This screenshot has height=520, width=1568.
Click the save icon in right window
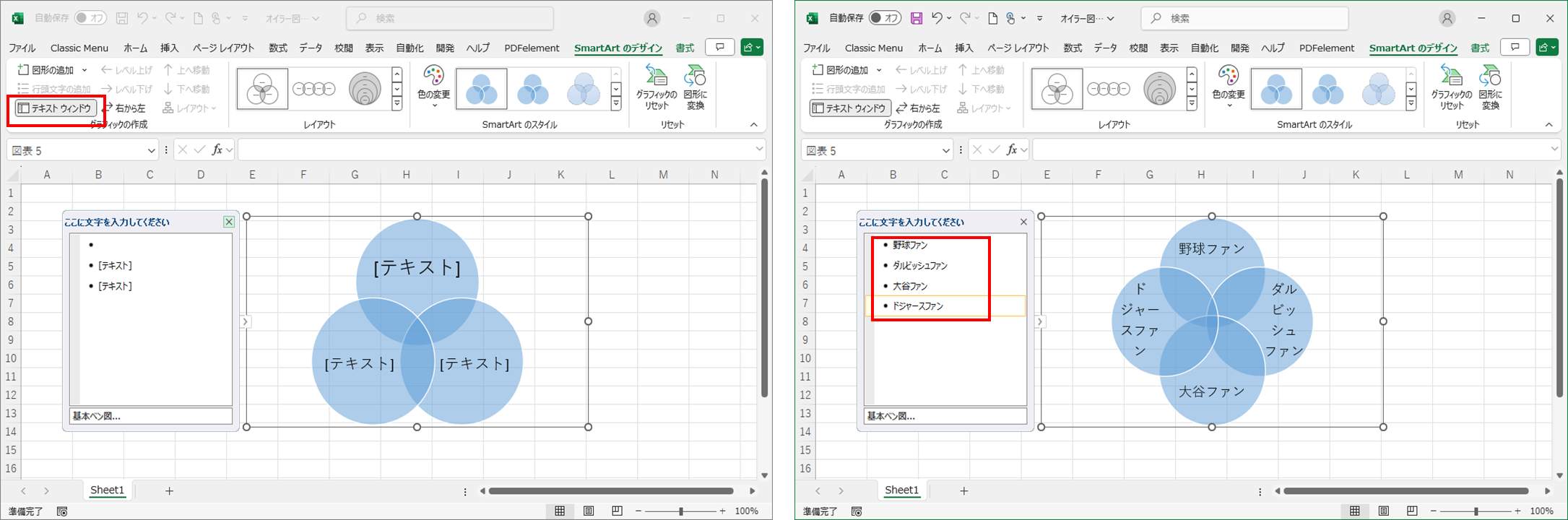click(x=917, y=18)
